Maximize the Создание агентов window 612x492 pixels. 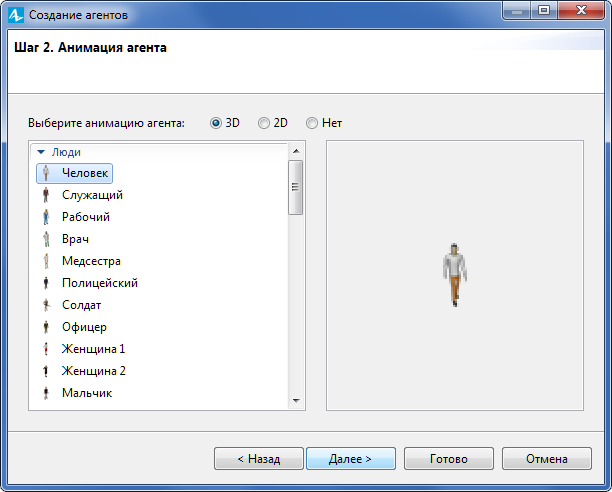click(544, 11)
